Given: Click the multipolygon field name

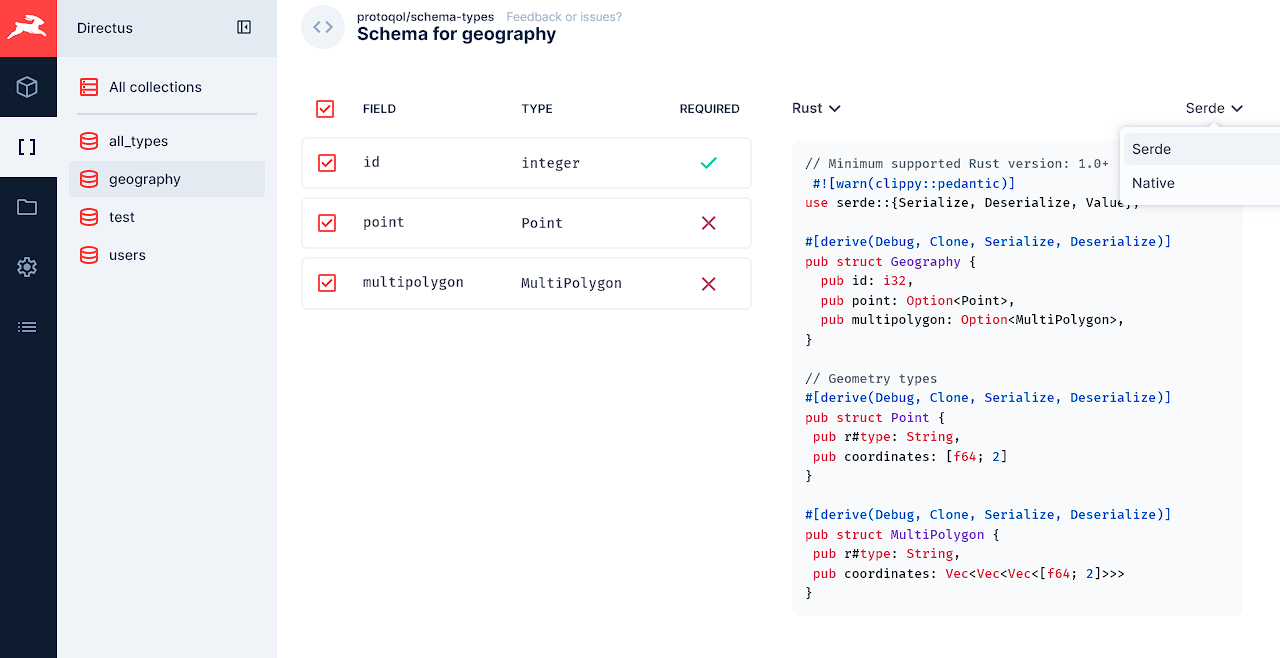Looking at the screenshot, I should pyautogui.click(x=413, y=282).
